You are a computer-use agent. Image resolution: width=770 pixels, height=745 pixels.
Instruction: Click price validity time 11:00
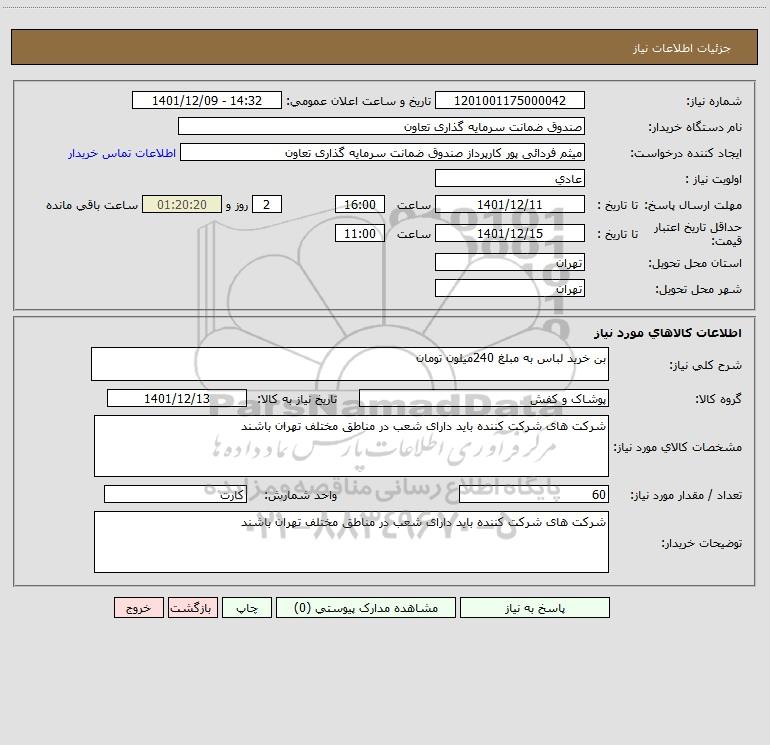click(x=359, y=233)
